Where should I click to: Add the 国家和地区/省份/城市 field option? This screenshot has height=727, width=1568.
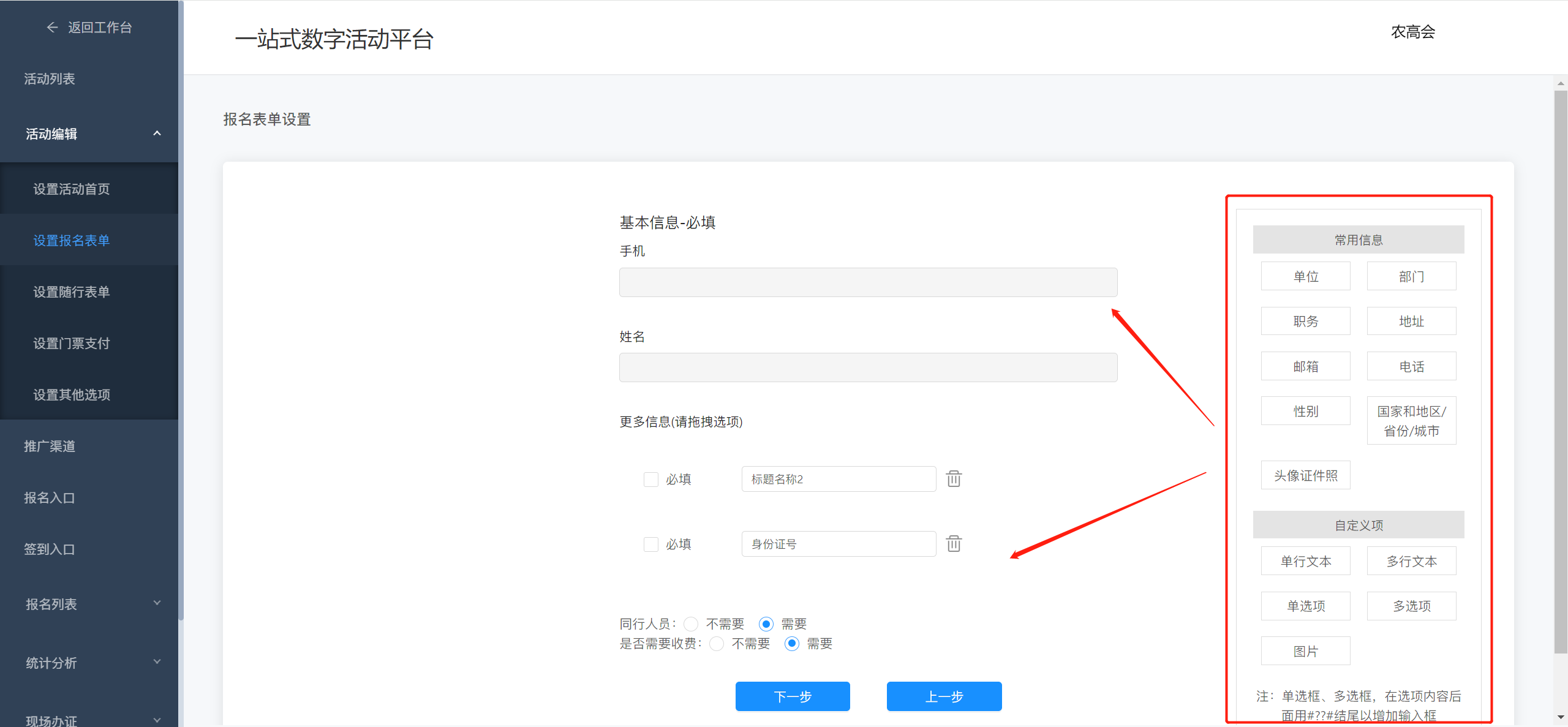pyautogui.click(x=1411, y=421)
